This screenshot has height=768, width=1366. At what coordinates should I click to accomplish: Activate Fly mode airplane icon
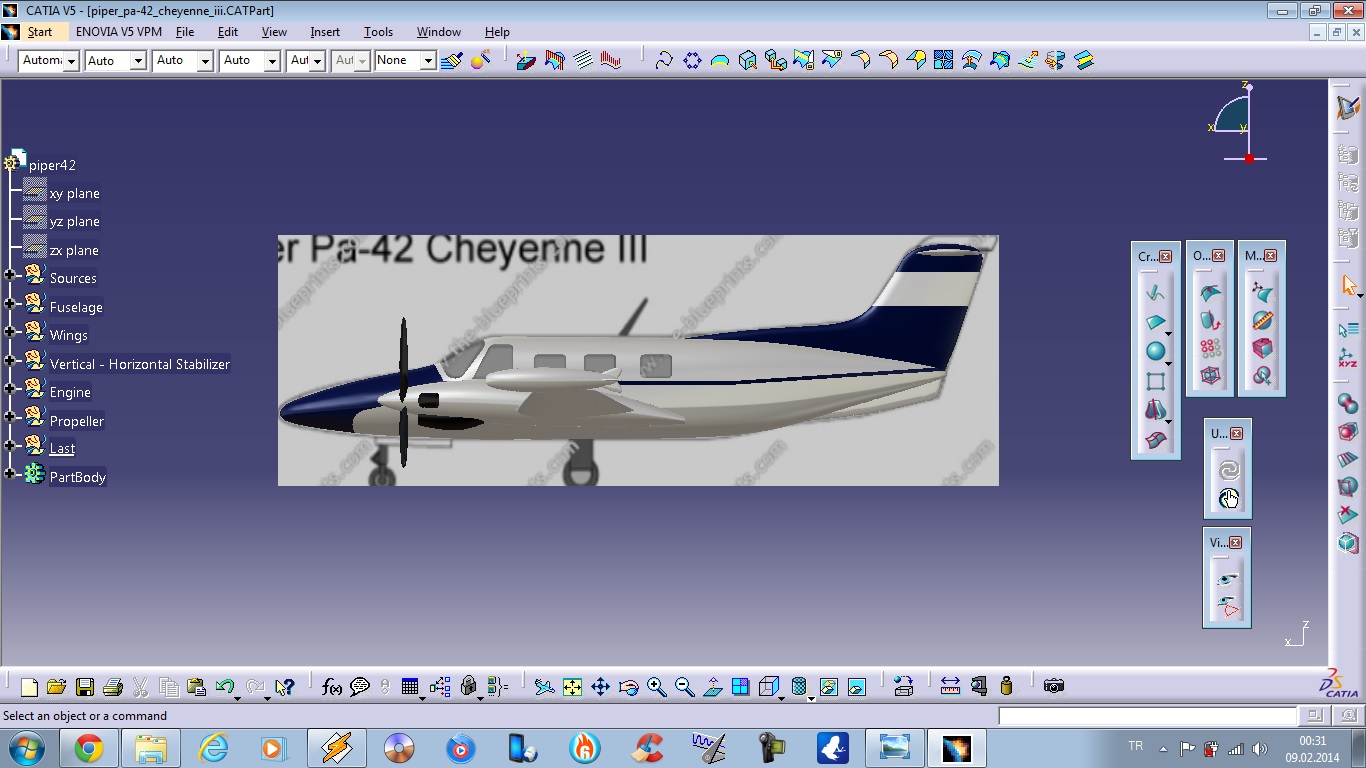tap(544, 687)
